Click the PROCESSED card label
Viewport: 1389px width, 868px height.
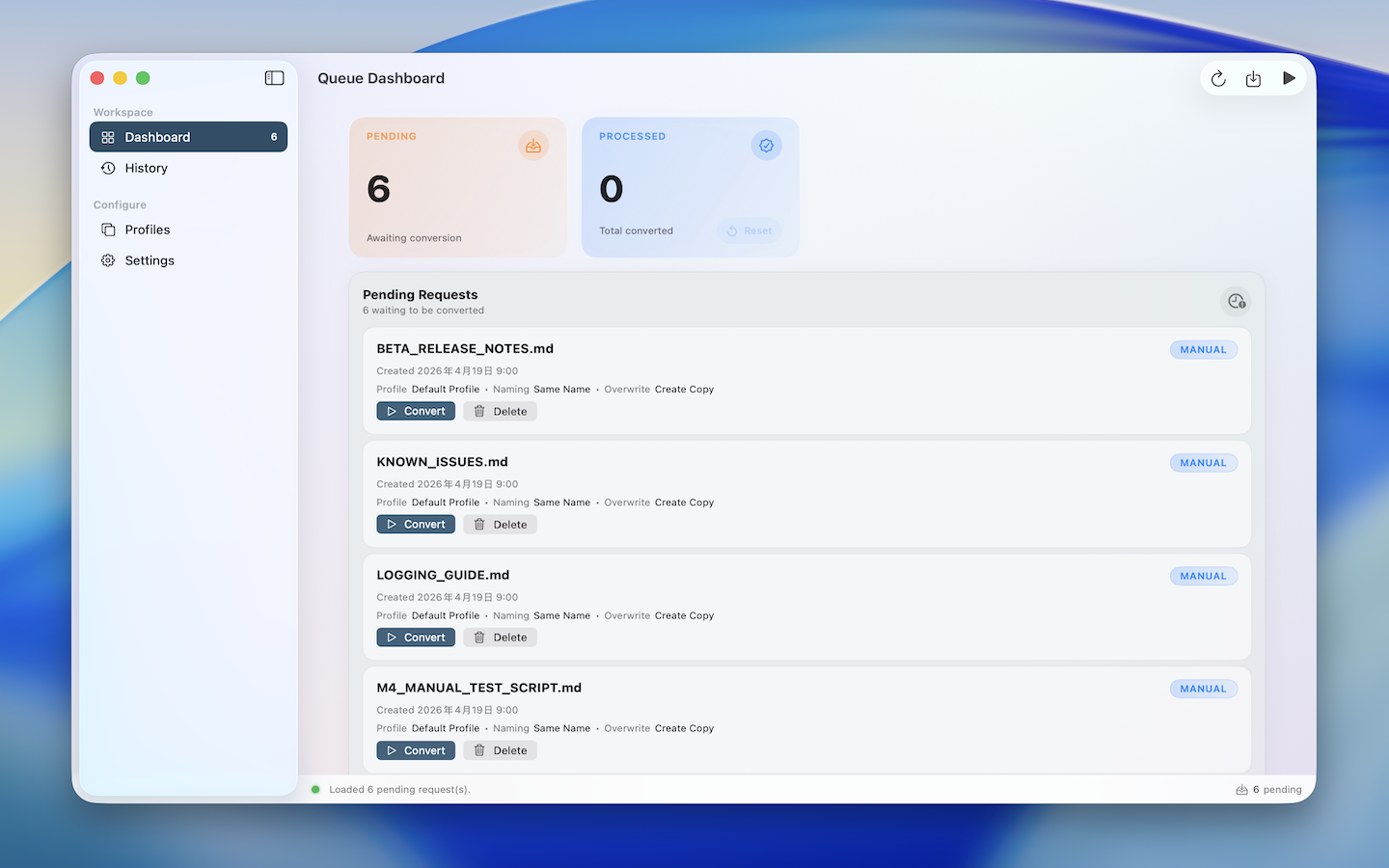[632, 137]
